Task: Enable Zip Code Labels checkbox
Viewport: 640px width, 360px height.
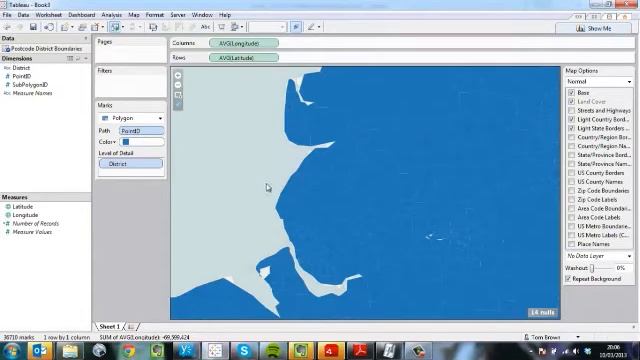Action: pyautogui.click(x=571, y=200)
